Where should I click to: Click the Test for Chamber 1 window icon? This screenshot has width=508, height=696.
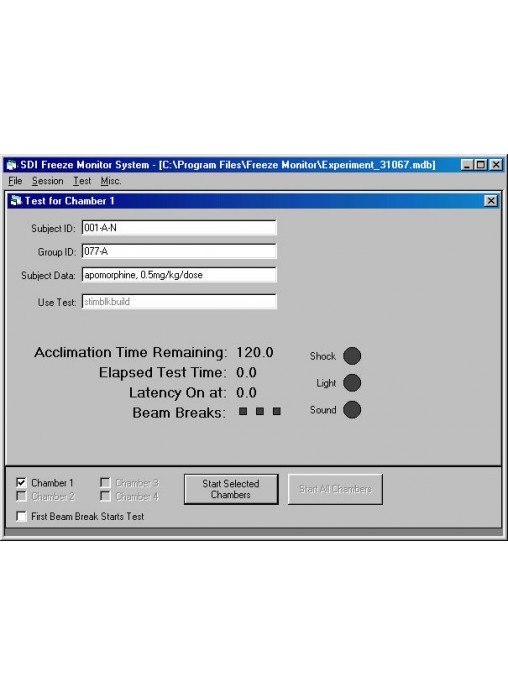[16, 201]
